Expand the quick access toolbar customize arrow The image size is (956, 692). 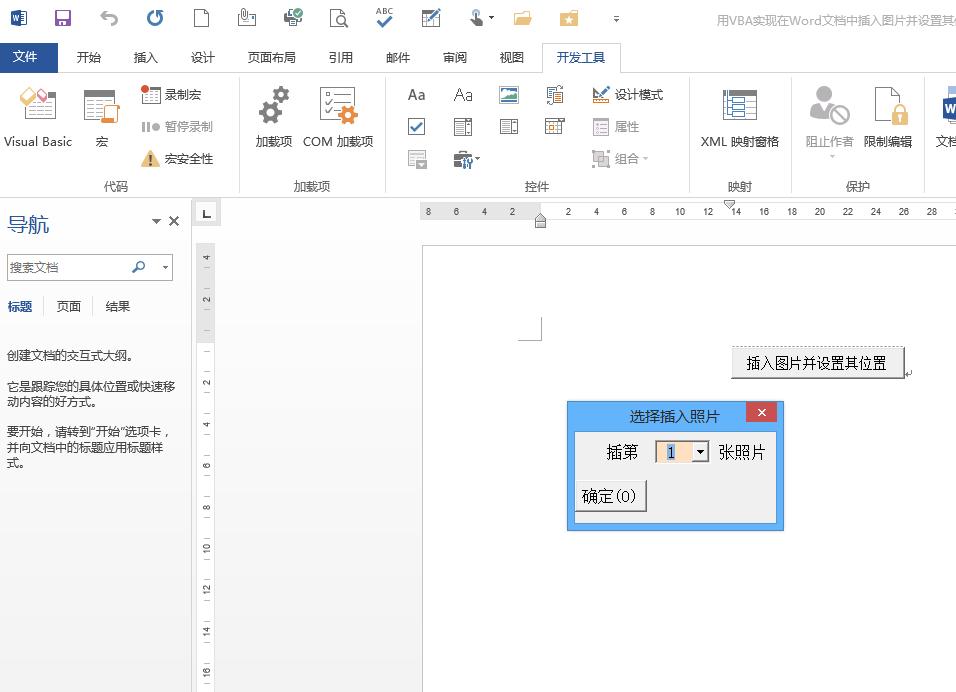coord(616,18)
